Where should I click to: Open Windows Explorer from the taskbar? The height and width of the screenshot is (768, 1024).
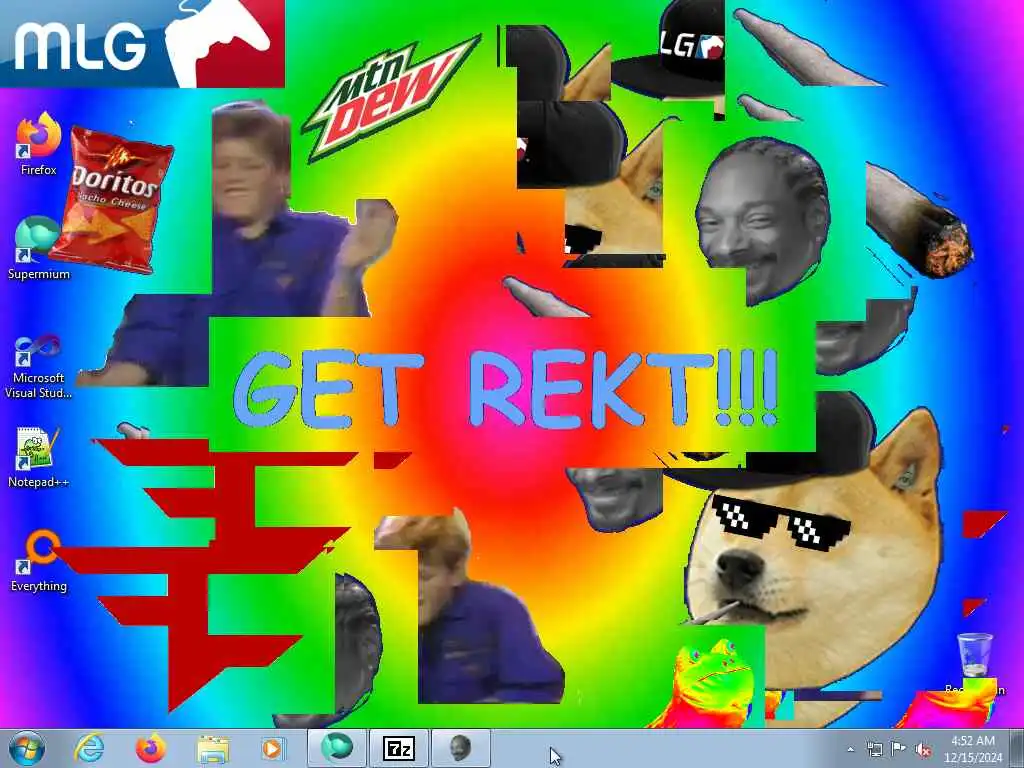pyautogui.click(x=213, y=748)
